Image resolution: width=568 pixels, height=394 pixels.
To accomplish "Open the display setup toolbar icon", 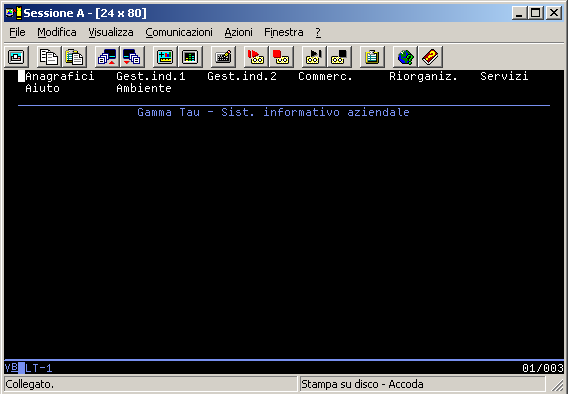I will (165, 57).
